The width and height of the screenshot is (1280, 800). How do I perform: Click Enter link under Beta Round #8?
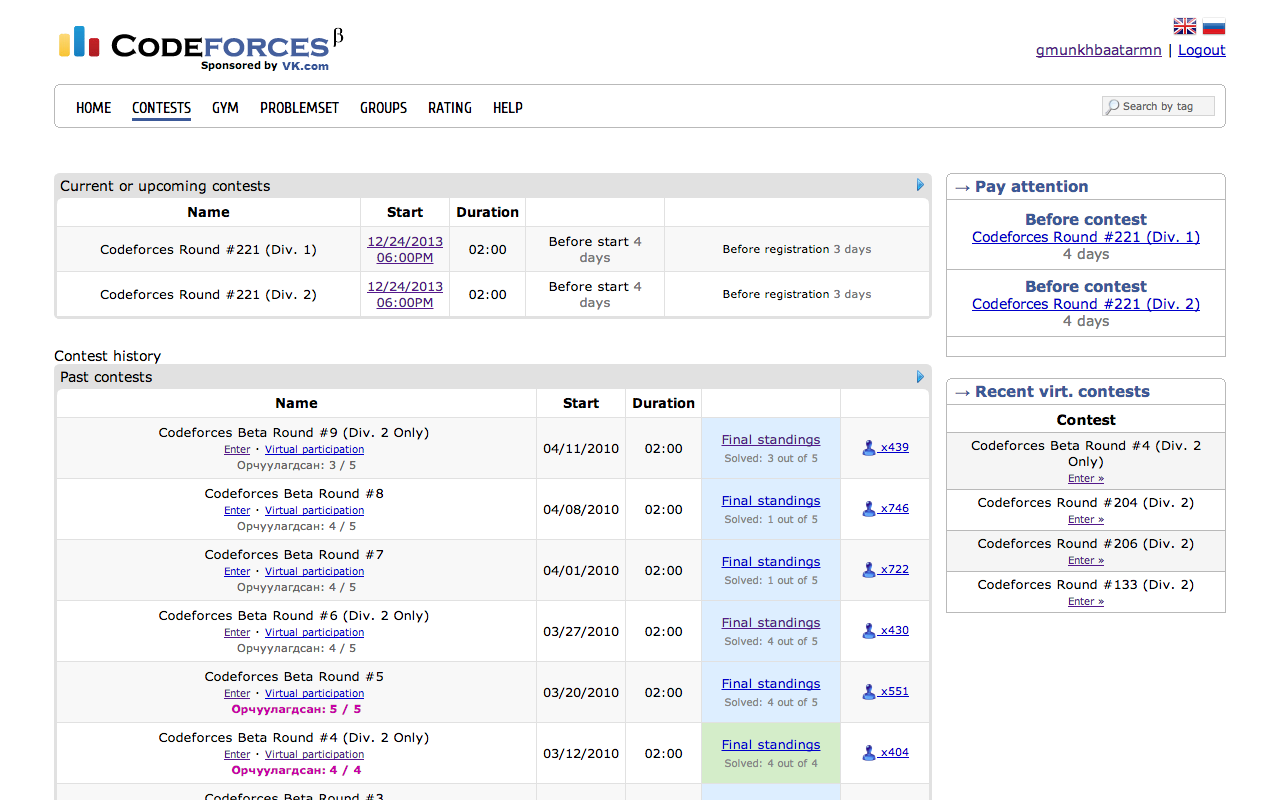click(x=237, y=511)
